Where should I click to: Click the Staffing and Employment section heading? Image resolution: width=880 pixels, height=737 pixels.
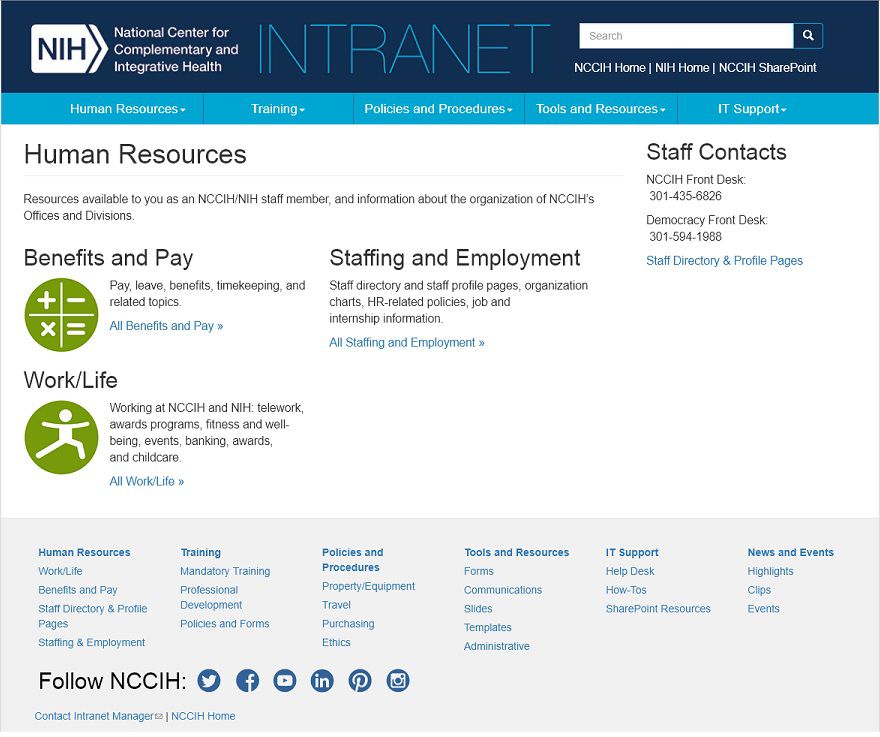(455, 258)
